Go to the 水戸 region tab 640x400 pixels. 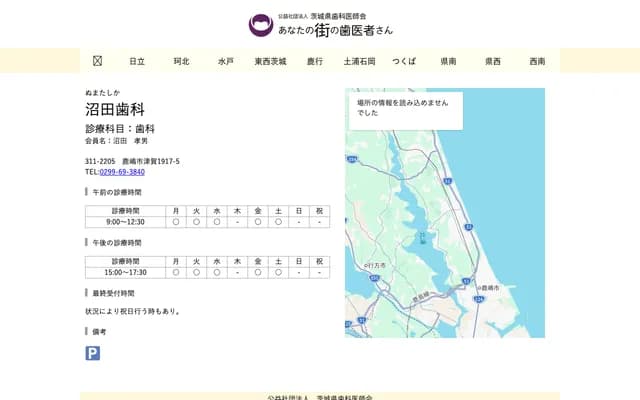tap(225, 61)
